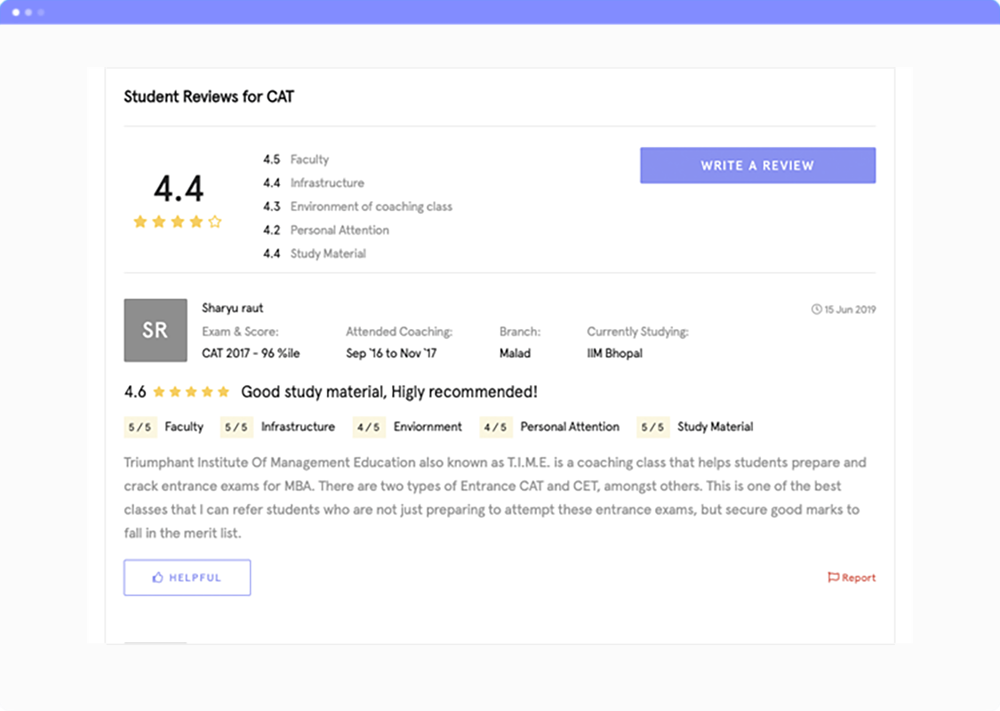Click the 5/5 badge beside Study Material
Screen dimensions: 1000x711
point(652,427)
